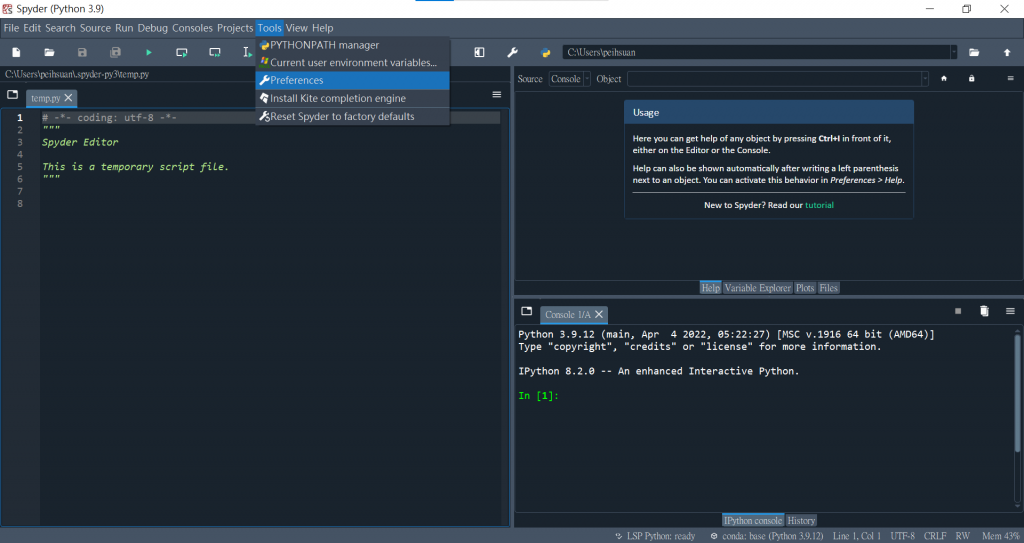Select Reset Spyder to factory defaults
Image resolution: width=1024 pixels, height=543 pixels.
click(352, 116)
